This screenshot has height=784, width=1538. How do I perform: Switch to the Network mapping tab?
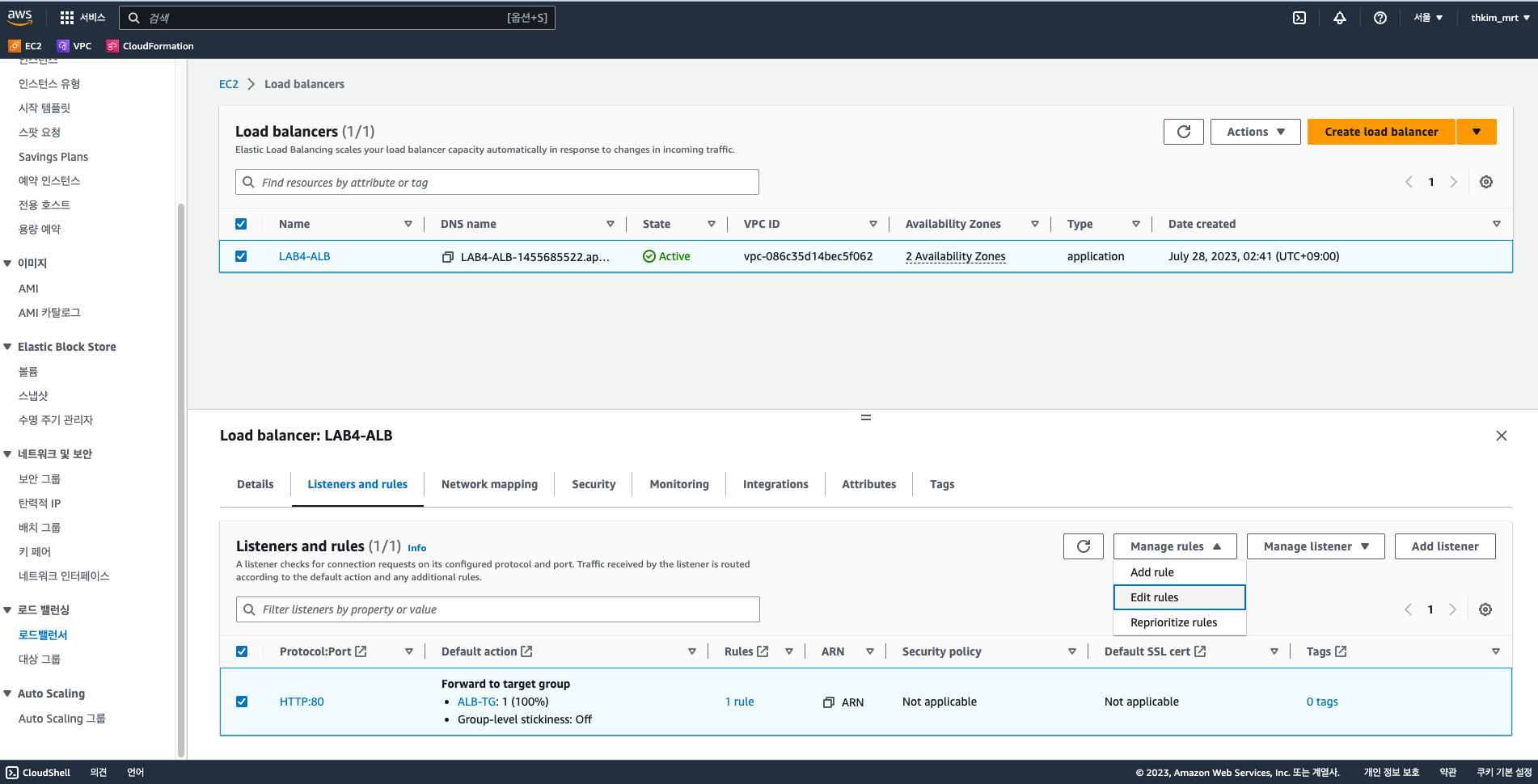489,484
